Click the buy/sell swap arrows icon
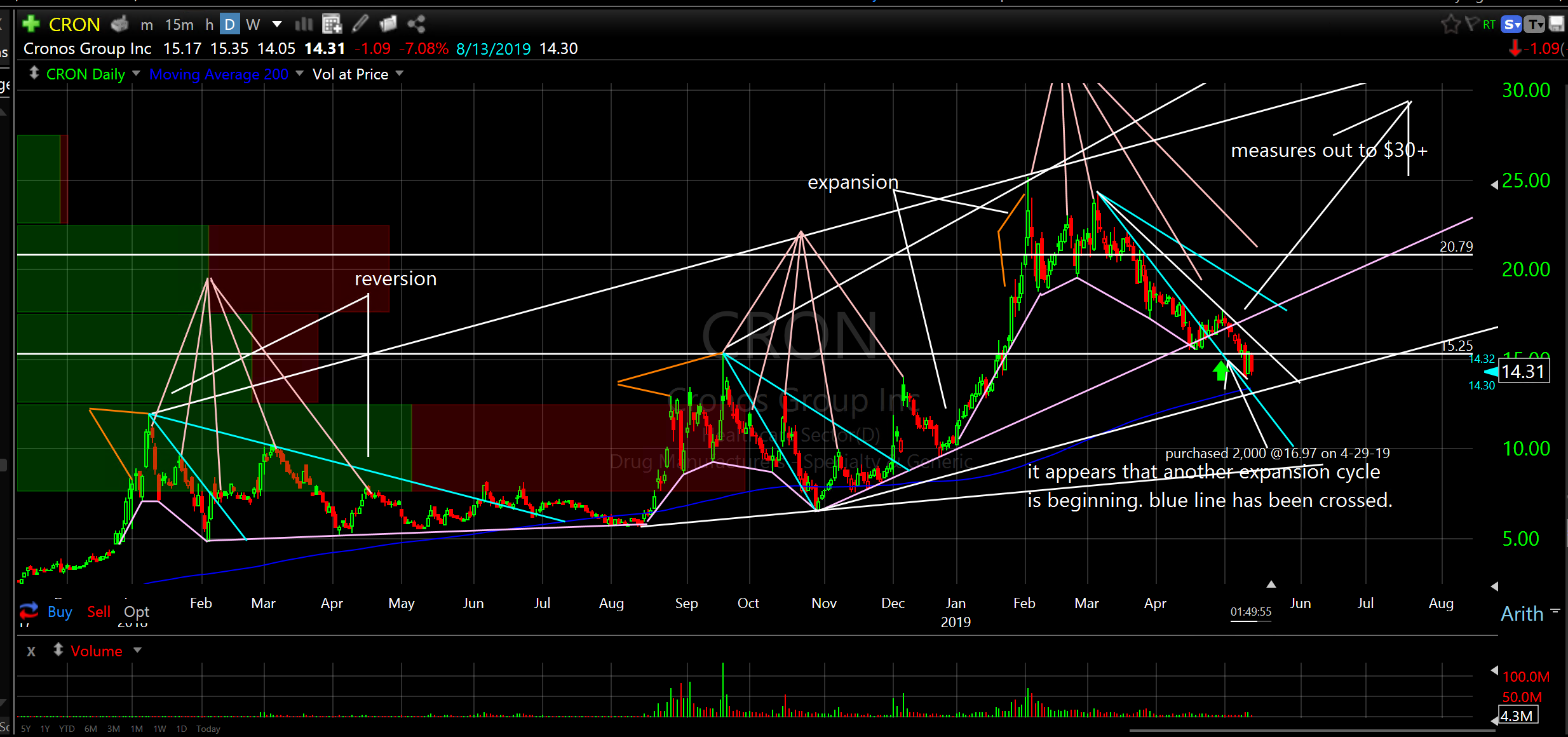This screenshot has width=1568, height=737. click(x=29, y=611)
